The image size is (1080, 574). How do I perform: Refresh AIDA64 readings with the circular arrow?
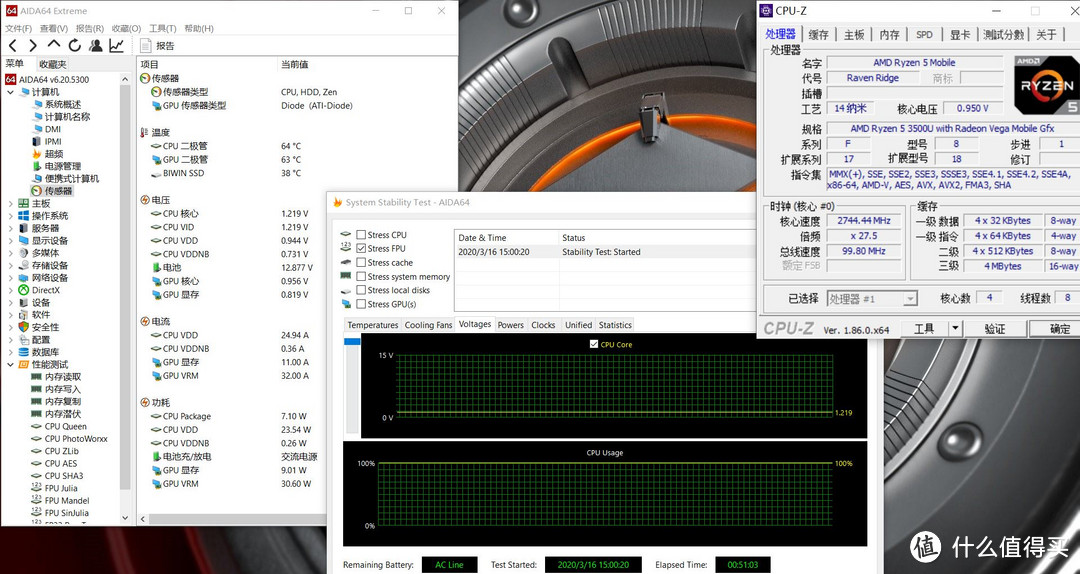click(74, 45)
